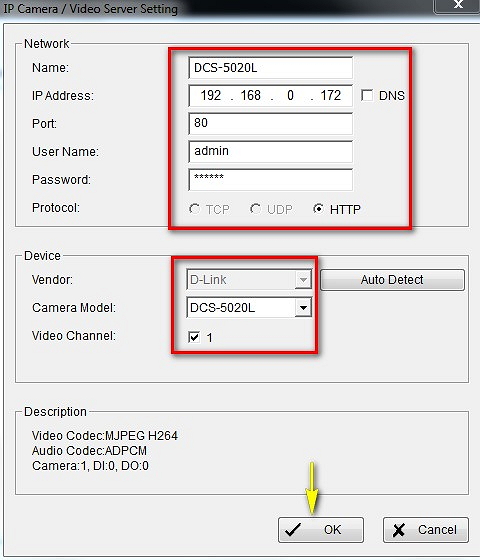Screen dimensions: 480x560
Task: Click the Port field showing 80
Action: [x=270, y=124]
